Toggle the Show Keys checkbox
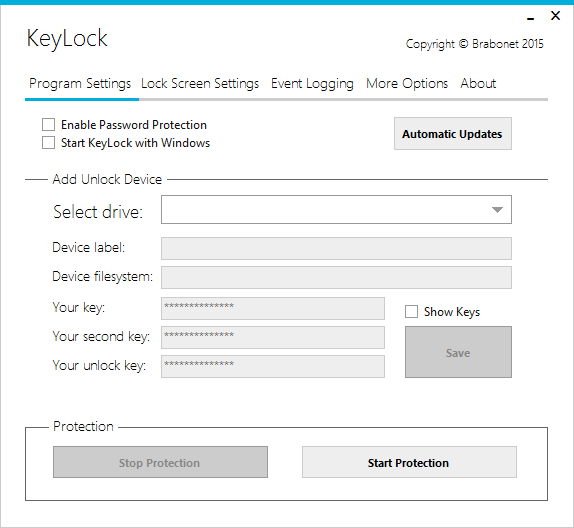Screen dimensions: 574x528 click(x=411, y=312)
